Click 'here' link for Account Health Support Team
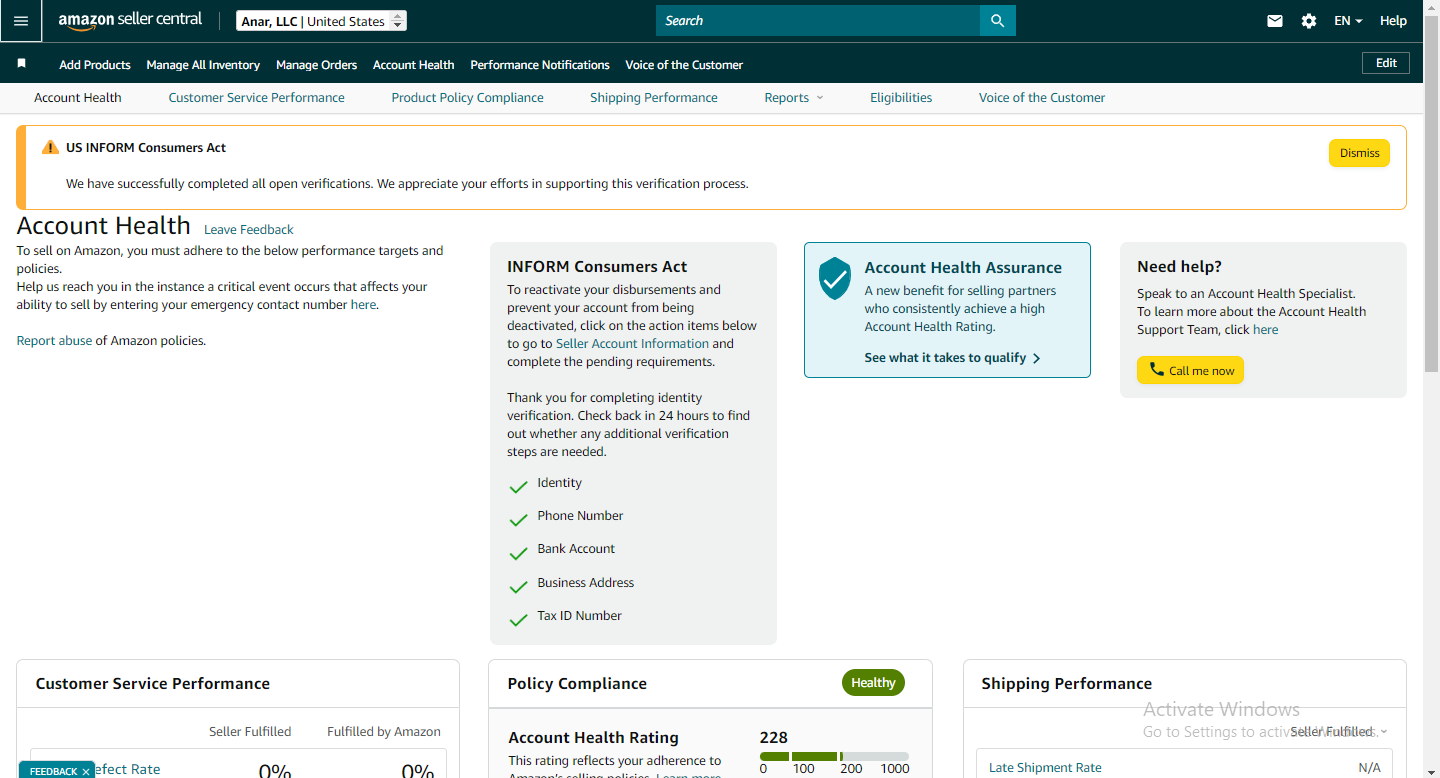The width and height of the screenshot is (1440, 778). click(x=1265, y=330)
